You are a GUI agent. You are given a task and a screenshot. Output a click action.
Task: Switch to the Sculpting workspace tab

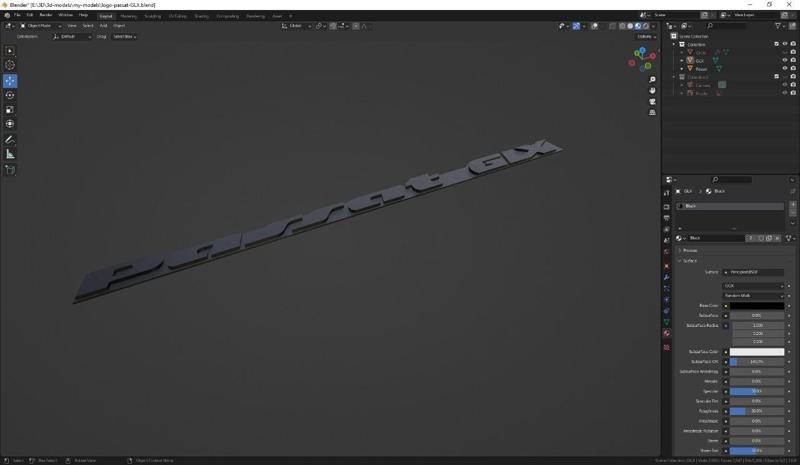[153, 16]
